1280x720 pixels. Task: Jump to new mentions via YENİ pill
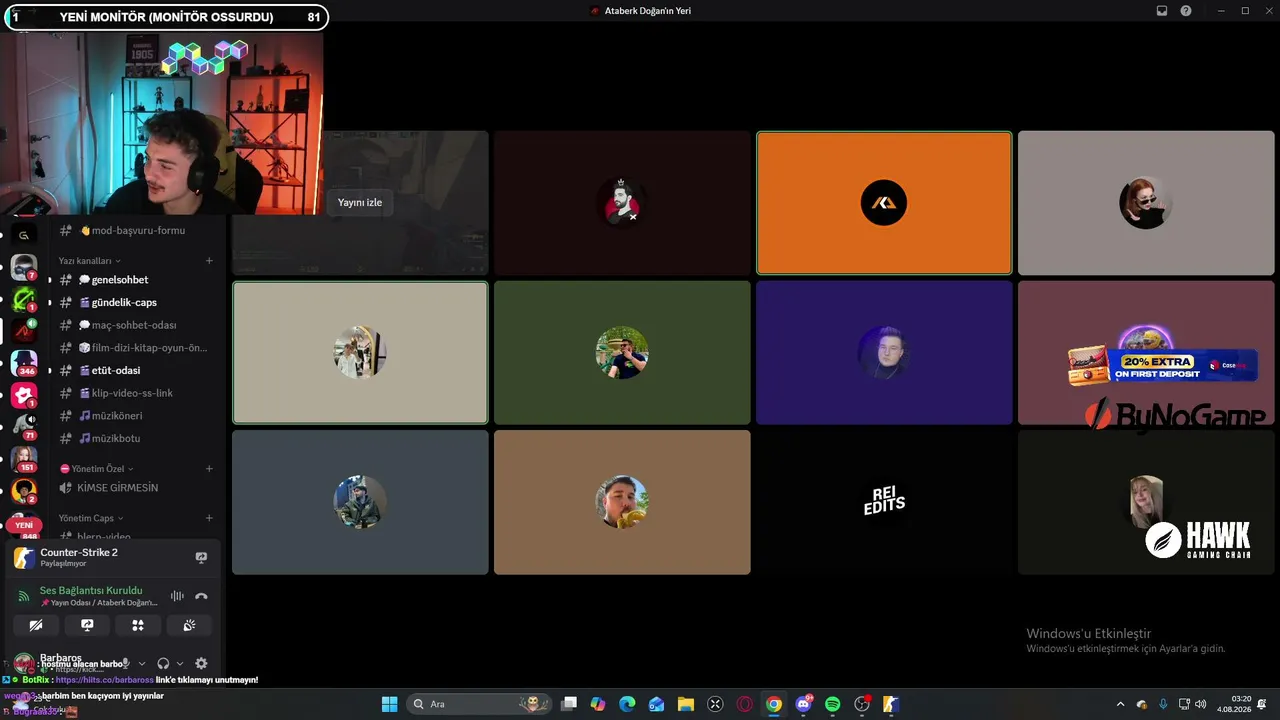click(24, 525)
